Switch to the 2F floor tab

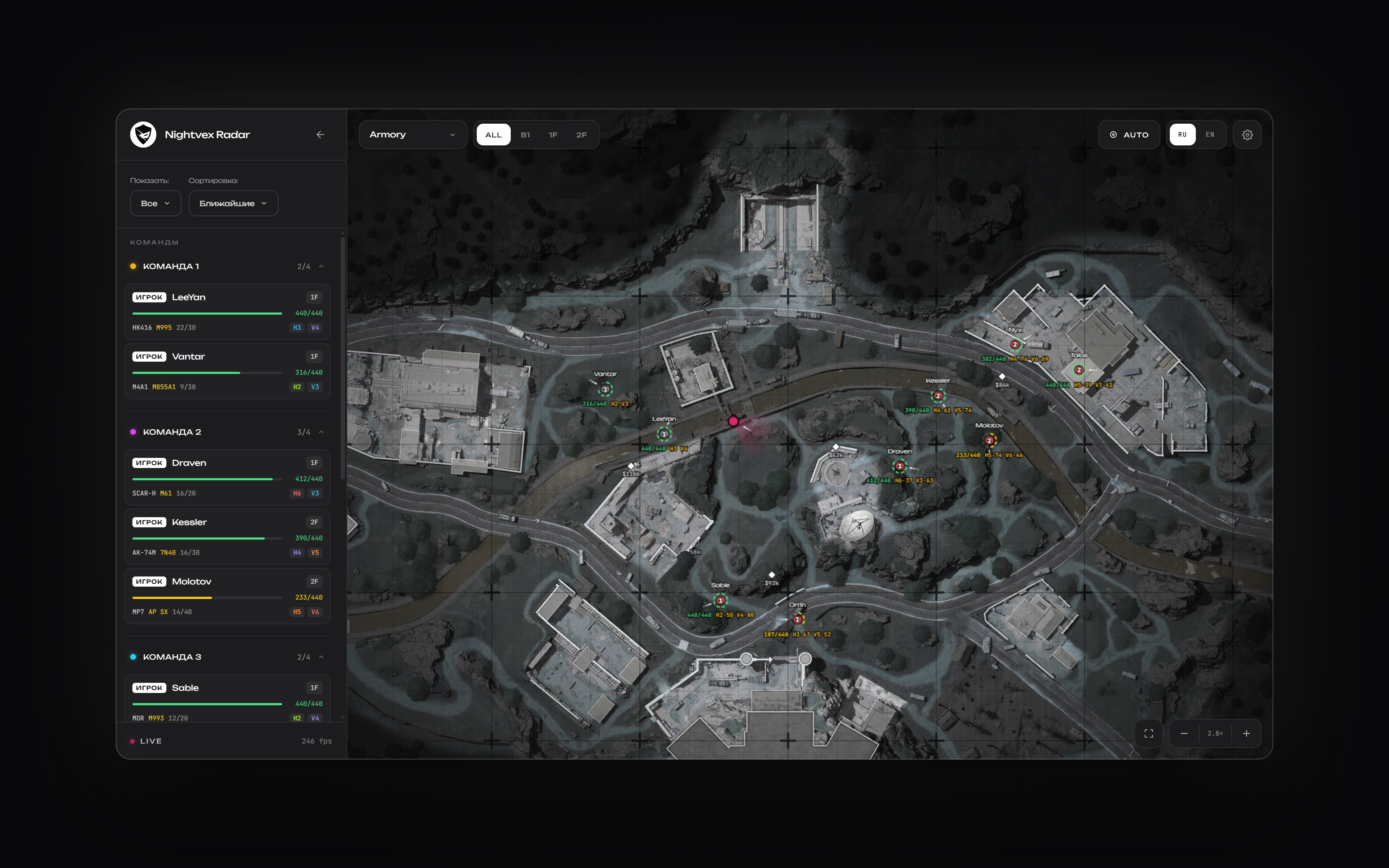(x=581, y=134)
